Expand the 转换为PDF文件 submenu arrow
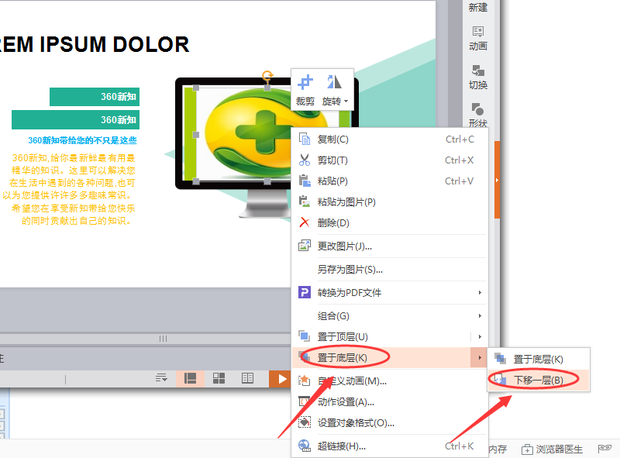 point(480,293)
